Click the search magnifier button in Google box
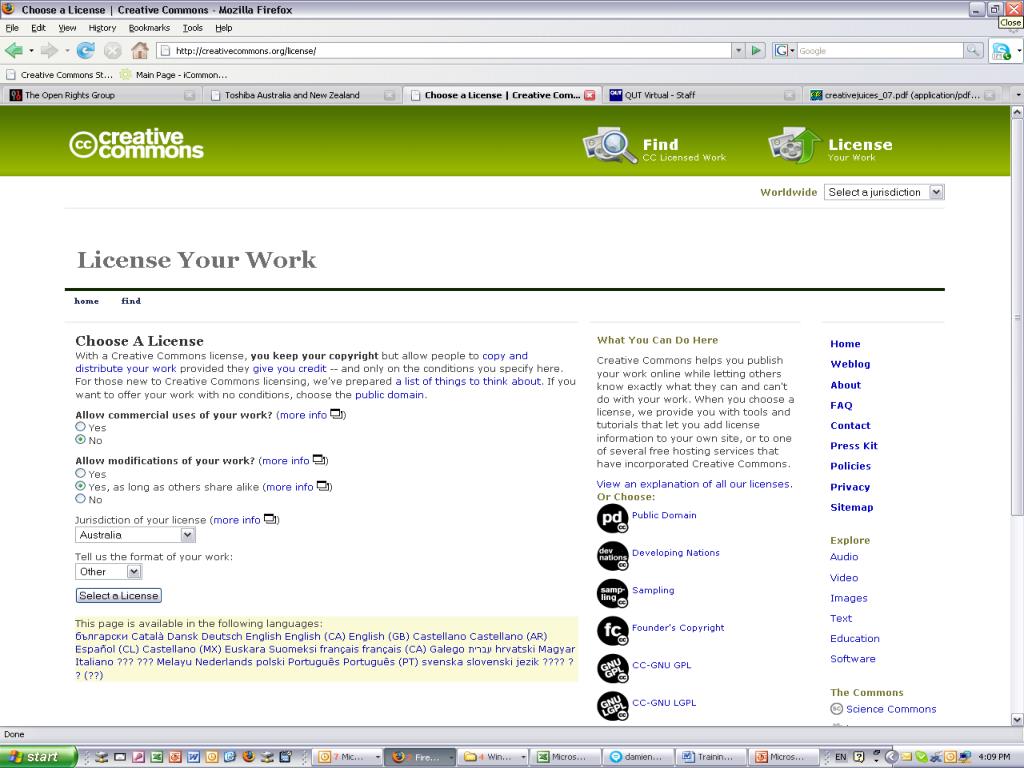Viewport: 1024px width, 768px height. [x=973, y=50]
